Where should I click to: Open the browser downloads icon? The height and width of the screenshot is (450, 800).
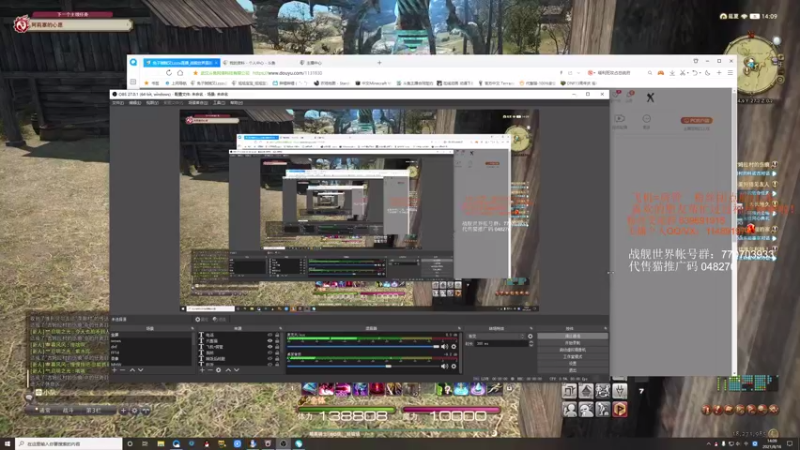click(x=672, y=73)
